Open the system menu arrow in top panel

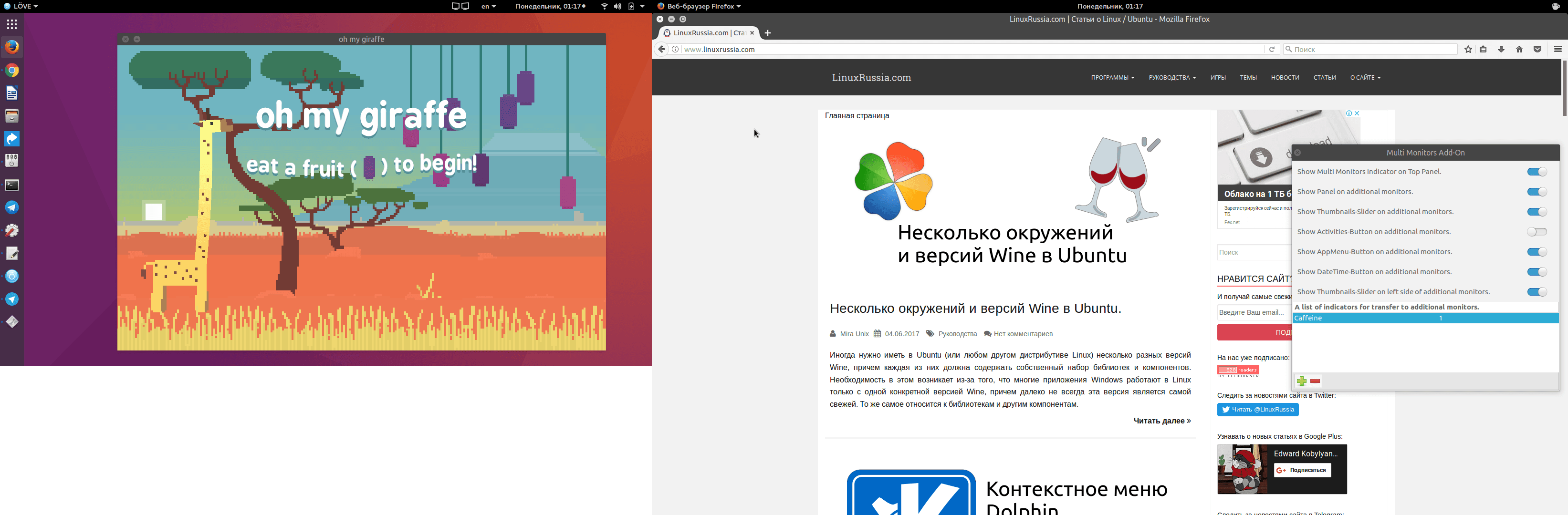[642, 6]
